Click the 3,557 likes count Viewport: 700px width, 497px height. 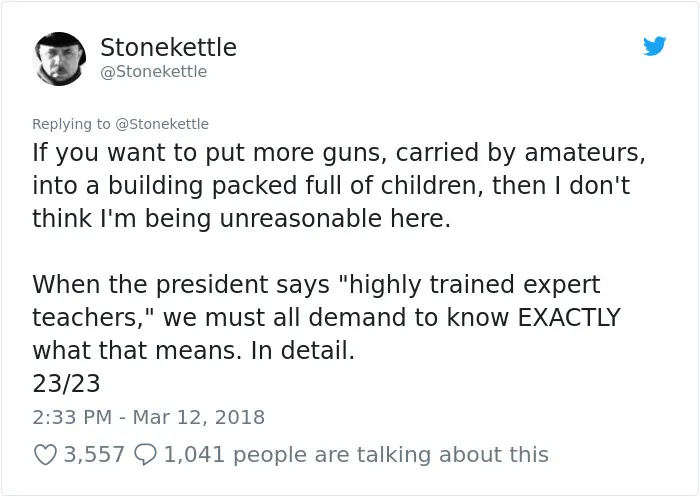94,455
